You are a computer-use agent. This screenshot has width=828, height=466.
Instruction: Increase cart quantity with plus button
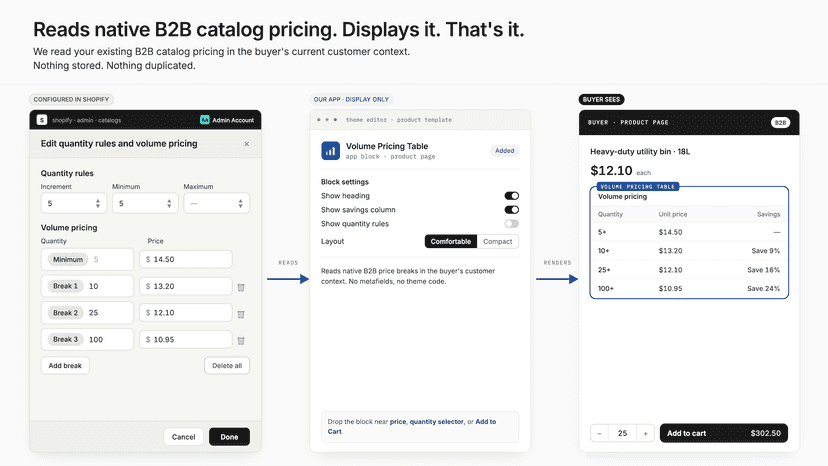[645, 433]
